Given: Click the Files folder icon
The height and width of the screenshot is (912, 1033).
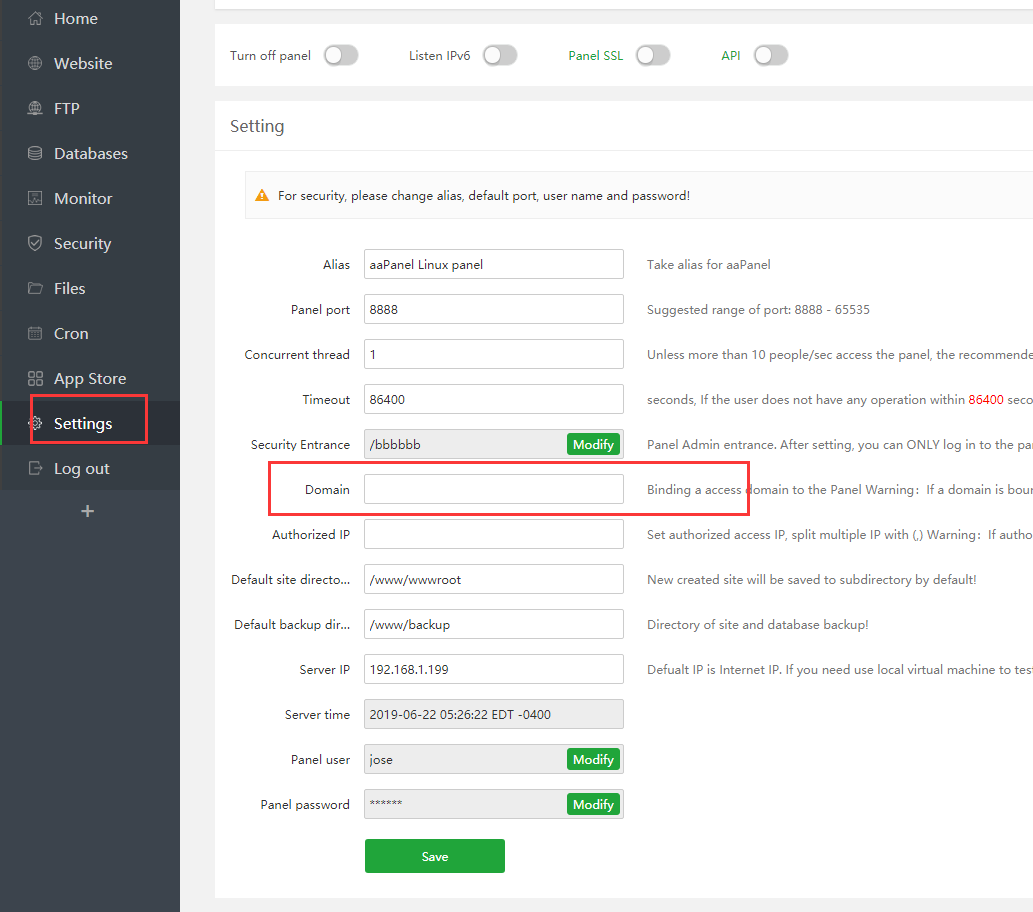Looking at the screenshot, I should [35, 288].
